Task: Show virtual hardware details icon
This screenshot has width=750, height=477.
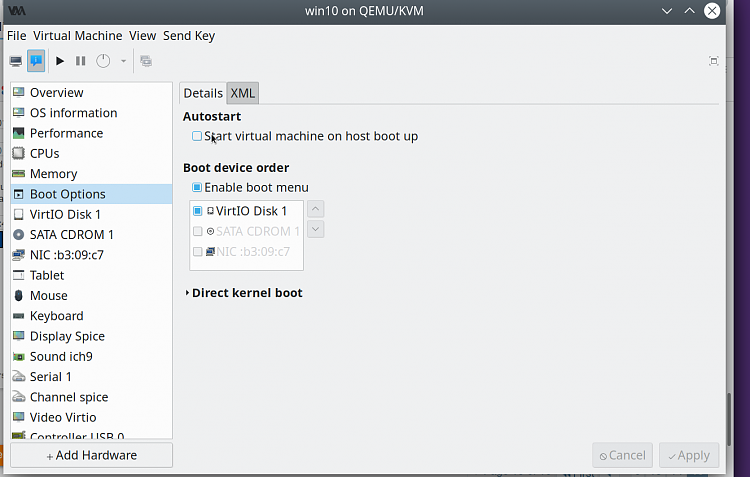Action: tap(36, 61)
